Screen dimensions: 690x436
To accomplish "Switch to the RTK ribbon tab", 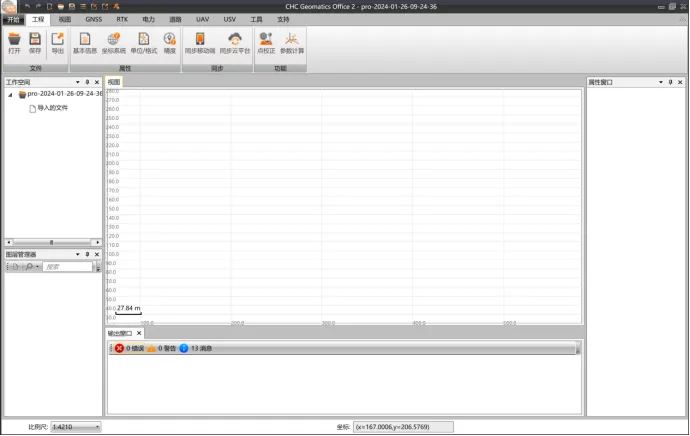I will click(x=122, y=19).
